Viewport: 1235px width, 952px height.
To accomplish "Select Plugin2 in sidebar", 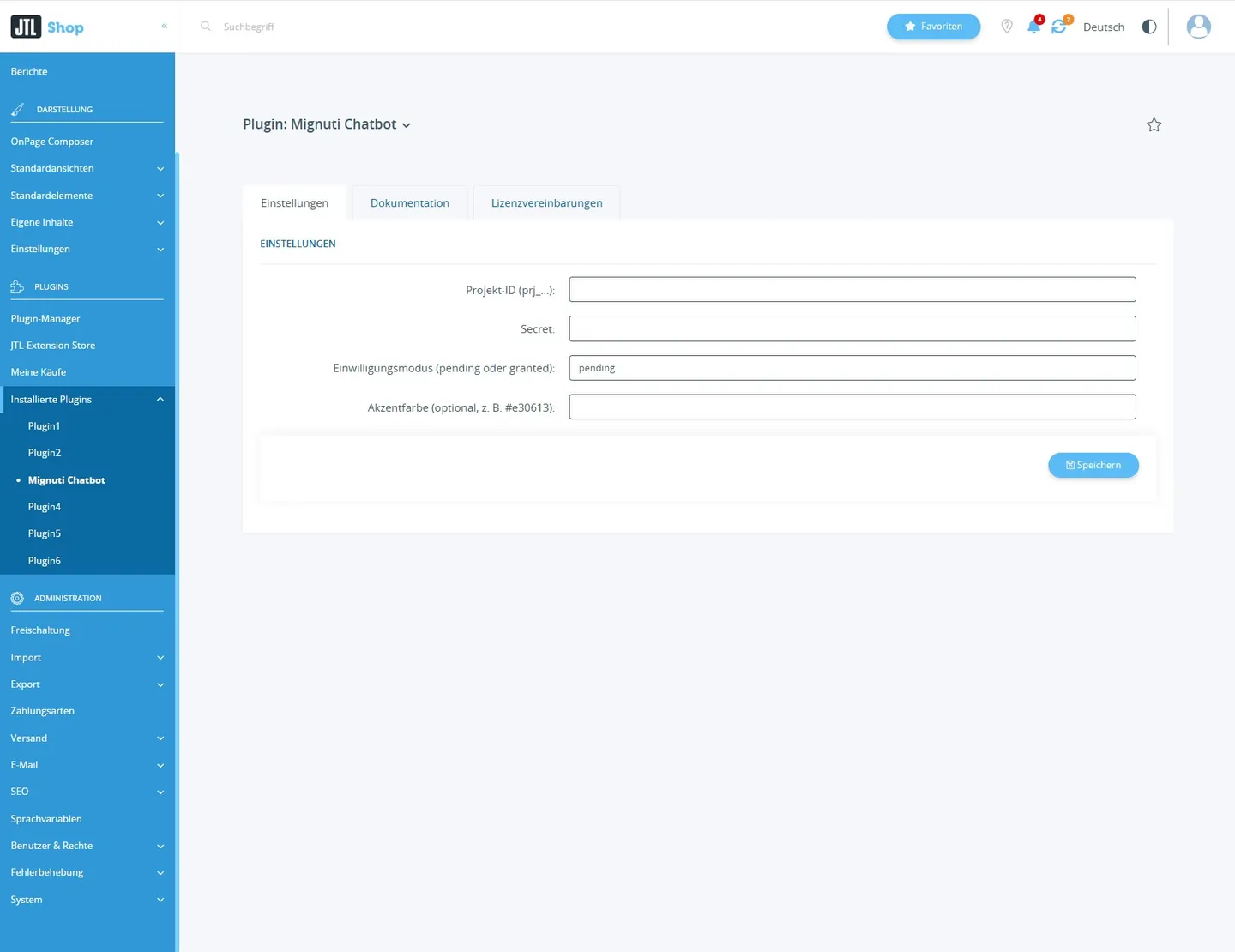I will point(45,453).
